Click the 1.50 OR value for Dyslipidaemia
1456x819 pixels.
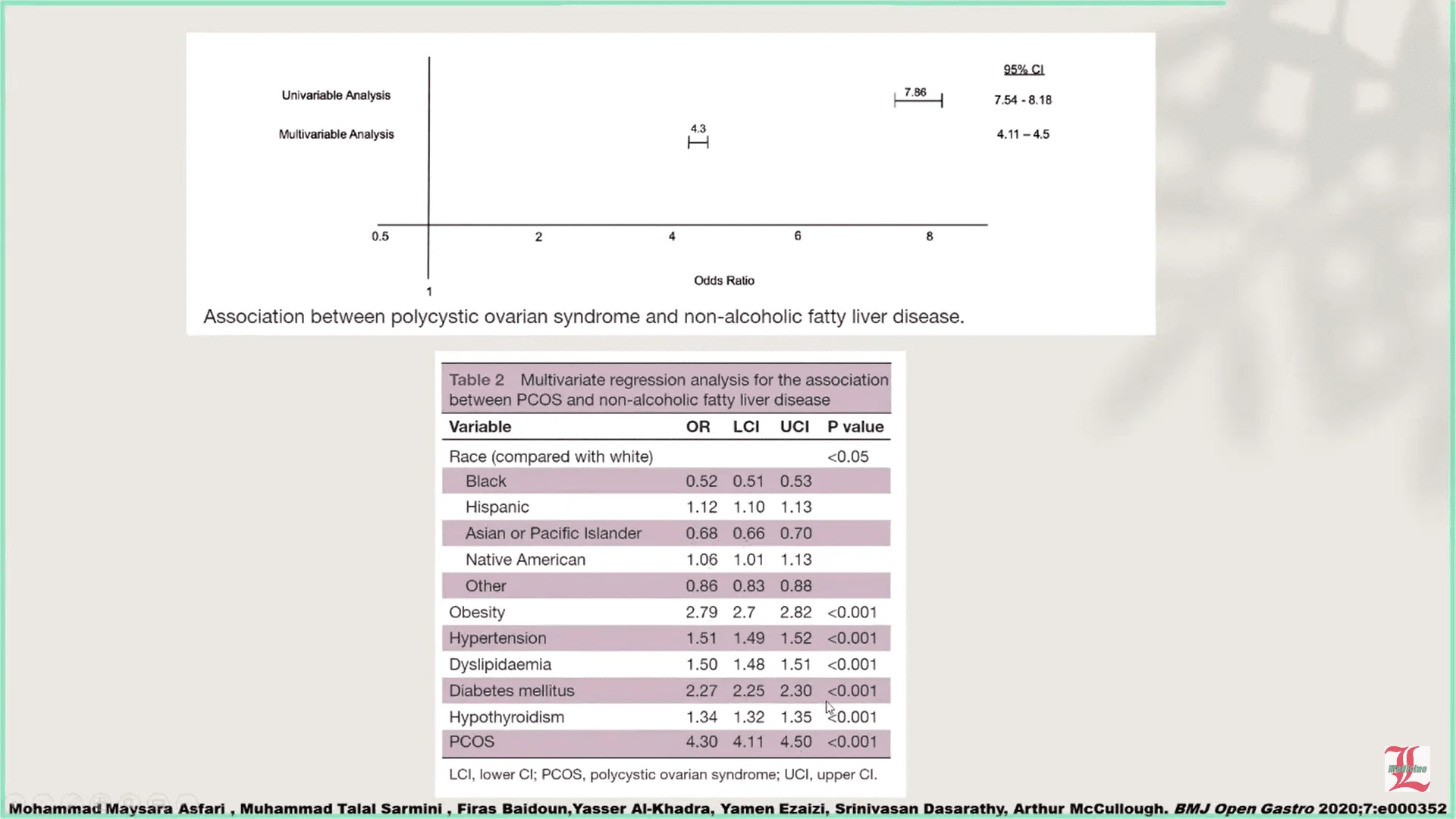coord(701,664)
